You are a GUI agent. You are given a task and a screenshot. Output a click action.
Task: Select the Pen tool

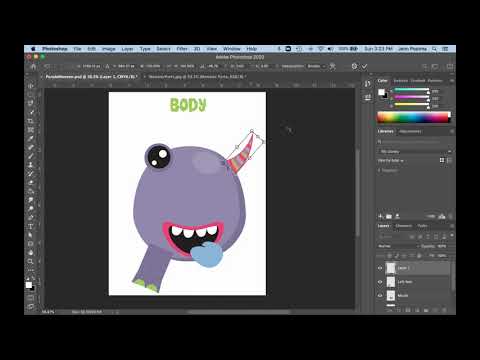coord(31,217)
